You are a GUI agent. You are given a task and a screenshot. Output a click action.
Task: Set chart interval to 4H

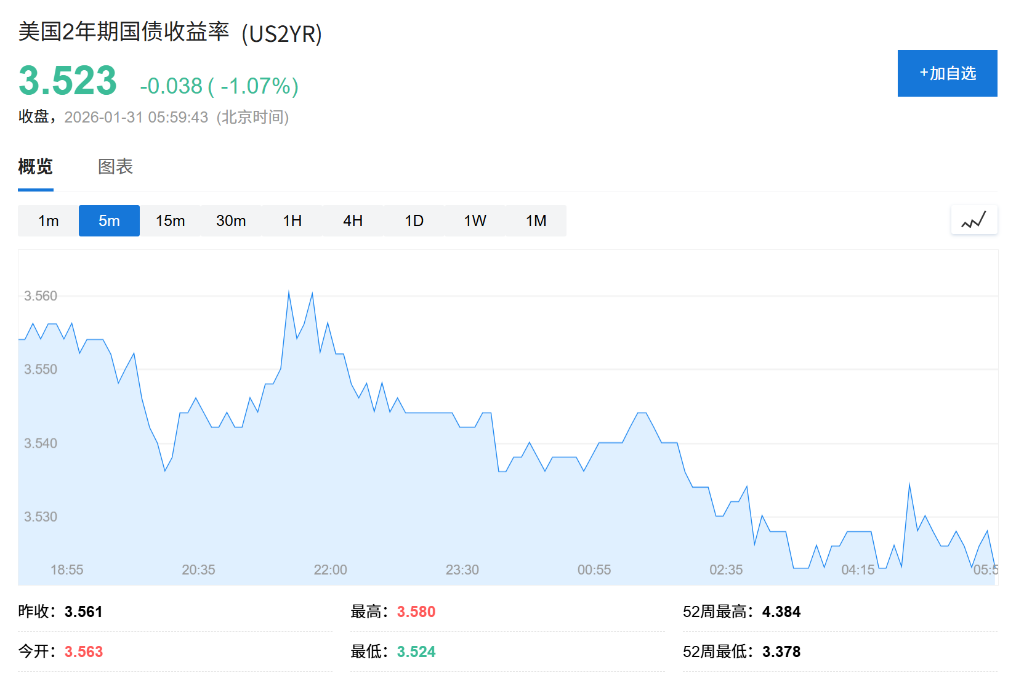point(353,221)
